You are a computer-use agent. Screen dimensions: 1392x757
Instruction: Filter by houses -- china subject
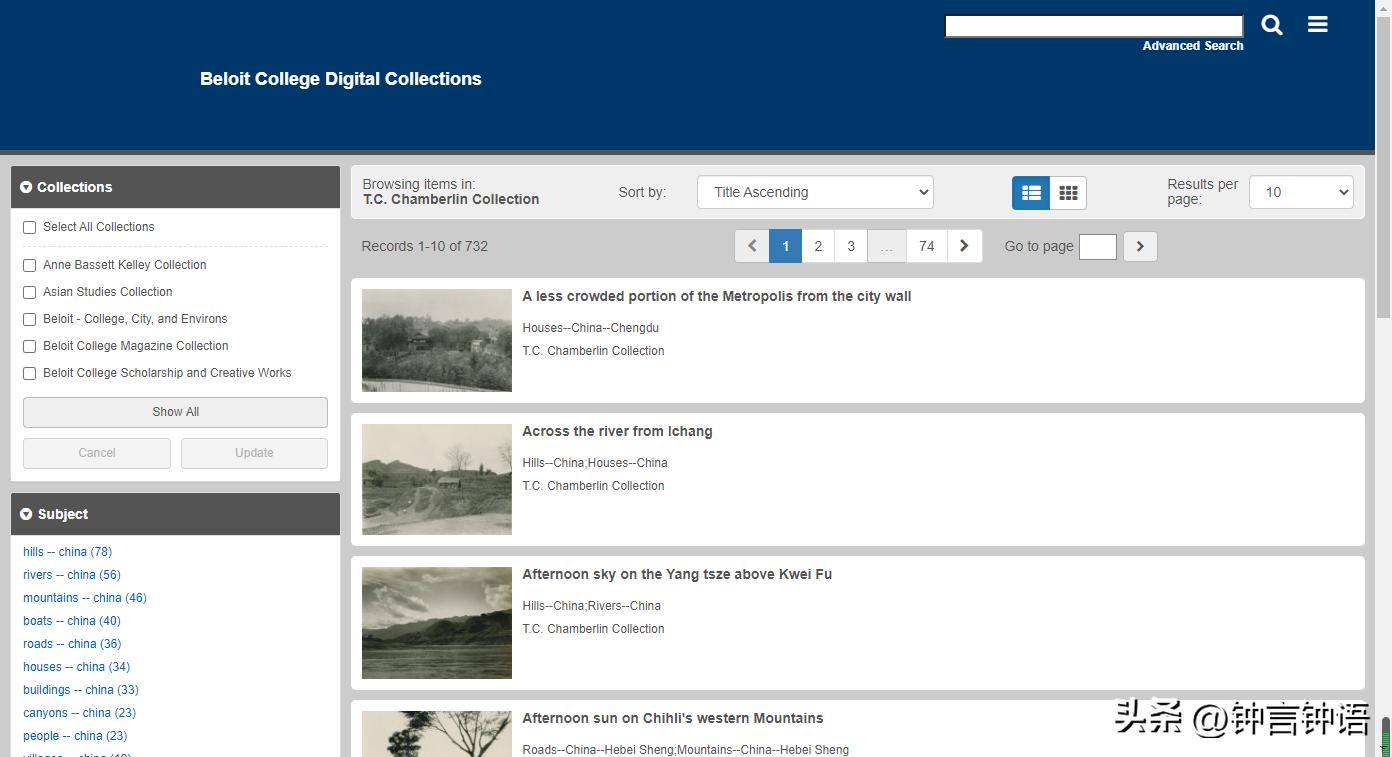tap(77, 667)
